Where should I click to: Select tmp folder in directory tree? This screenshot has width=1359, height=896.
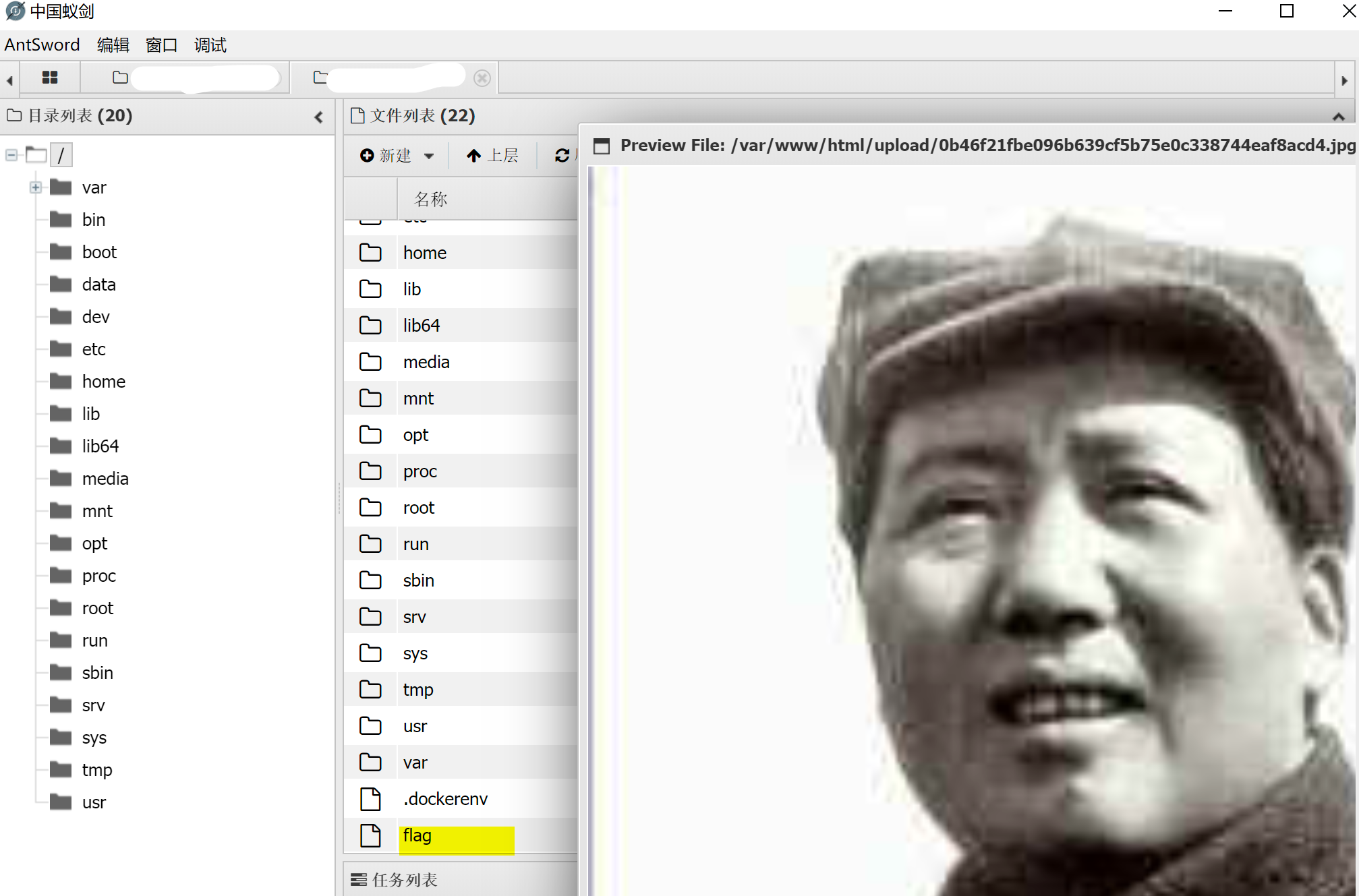coord(97,770)
